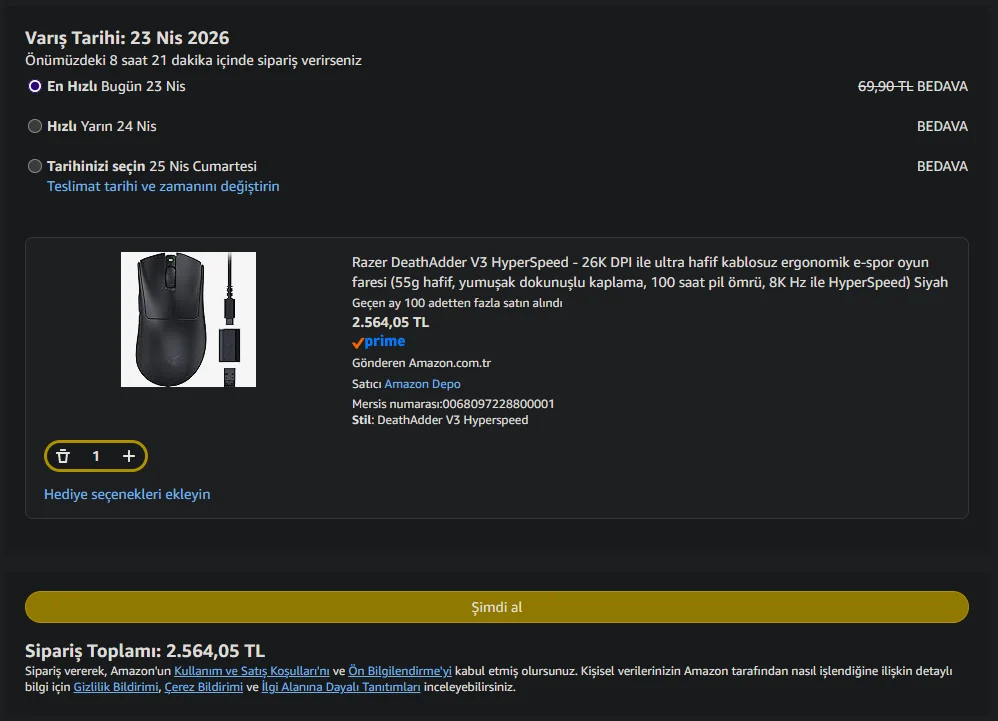Screen dimensions: 998x721
Task: Click the Varış Tarihi: 23 Nis 2026 heading
Action: (x=127, y=38)
